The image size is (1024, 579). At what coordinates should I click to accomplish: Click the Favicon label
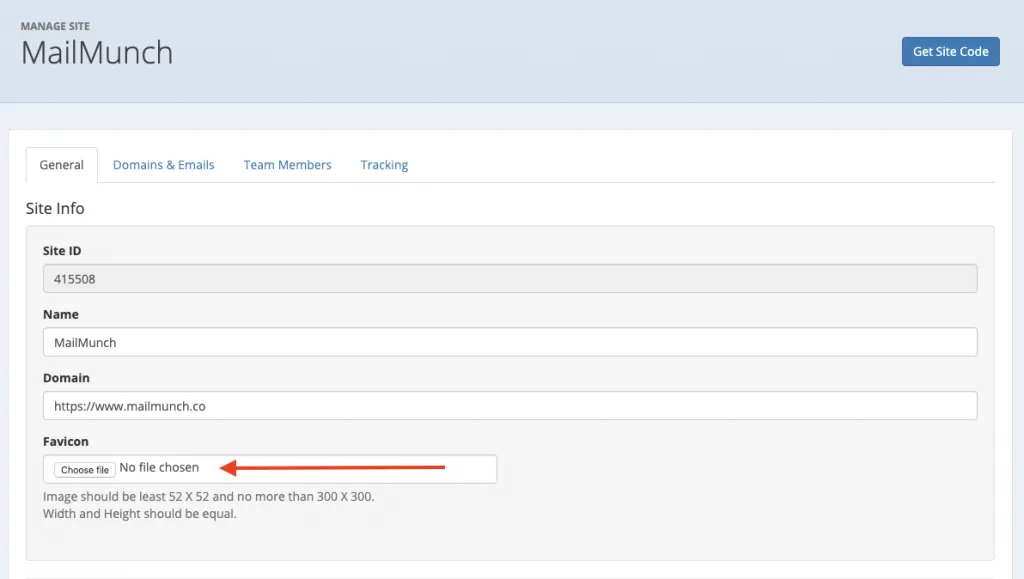65,442
